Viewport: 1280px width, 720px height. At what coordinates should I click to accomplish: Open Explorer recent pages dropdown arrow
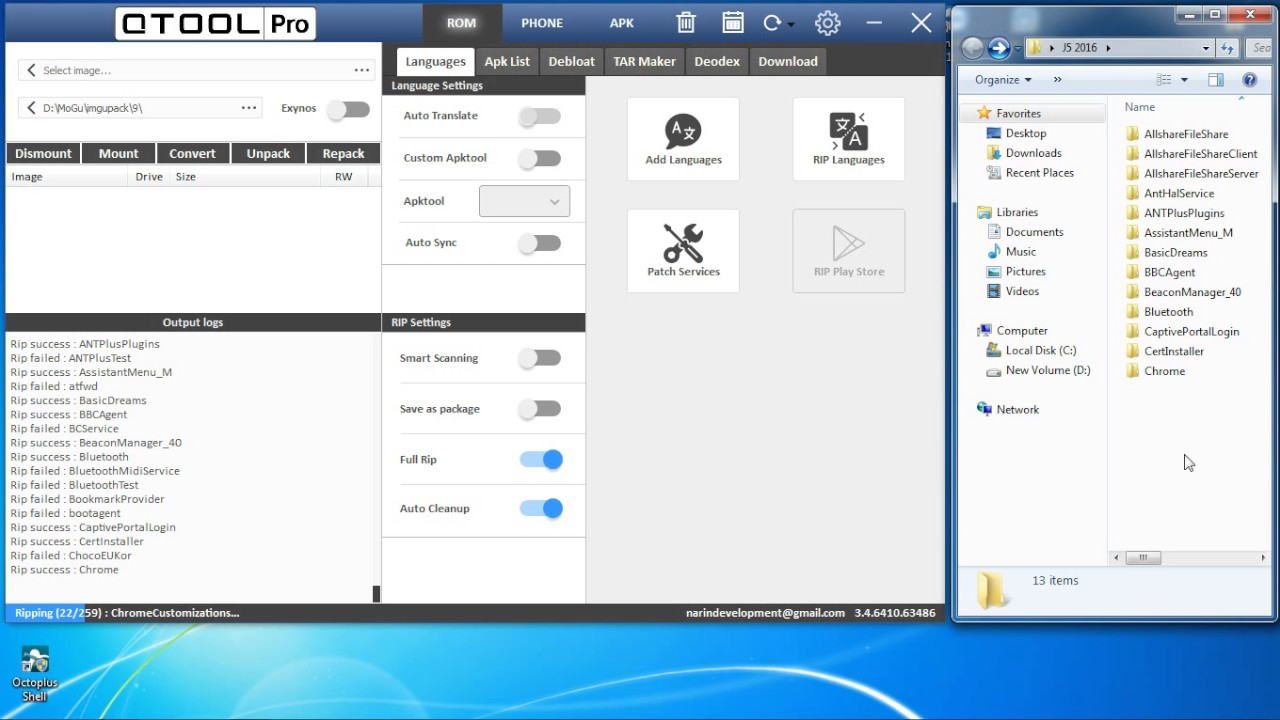pos(1017,48)
